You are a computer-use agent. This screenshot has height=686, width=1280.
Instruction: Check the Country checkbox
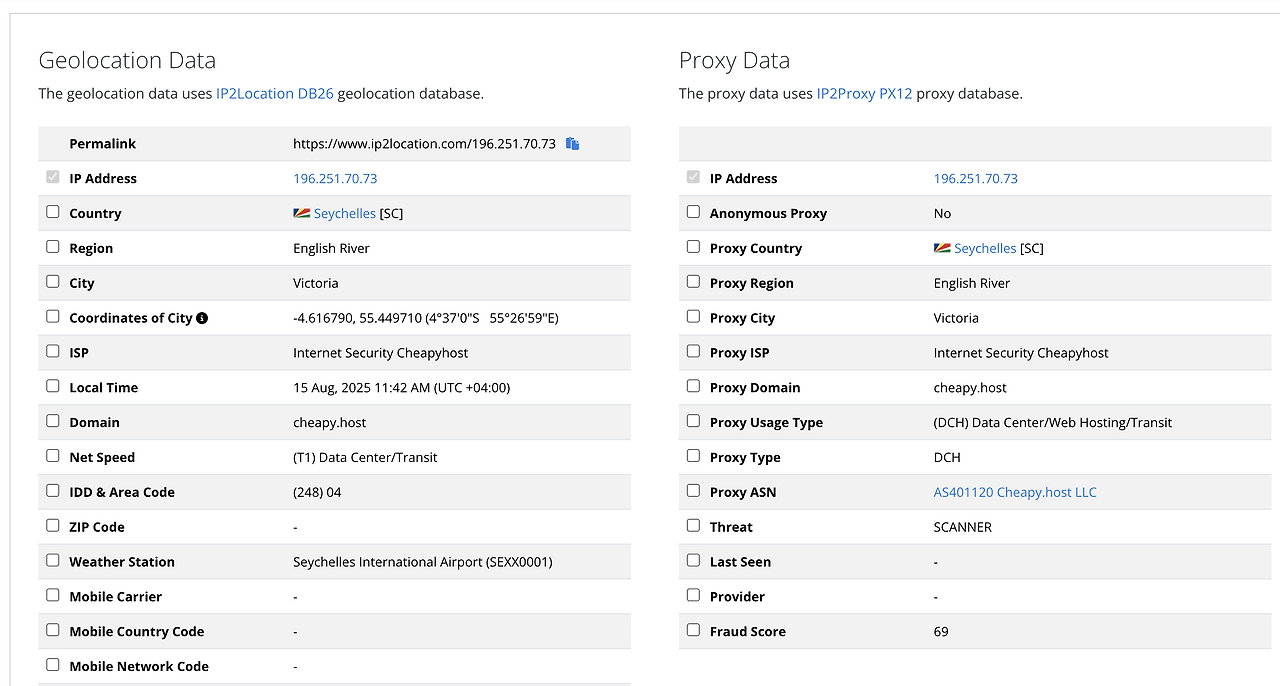coord(53,212)
